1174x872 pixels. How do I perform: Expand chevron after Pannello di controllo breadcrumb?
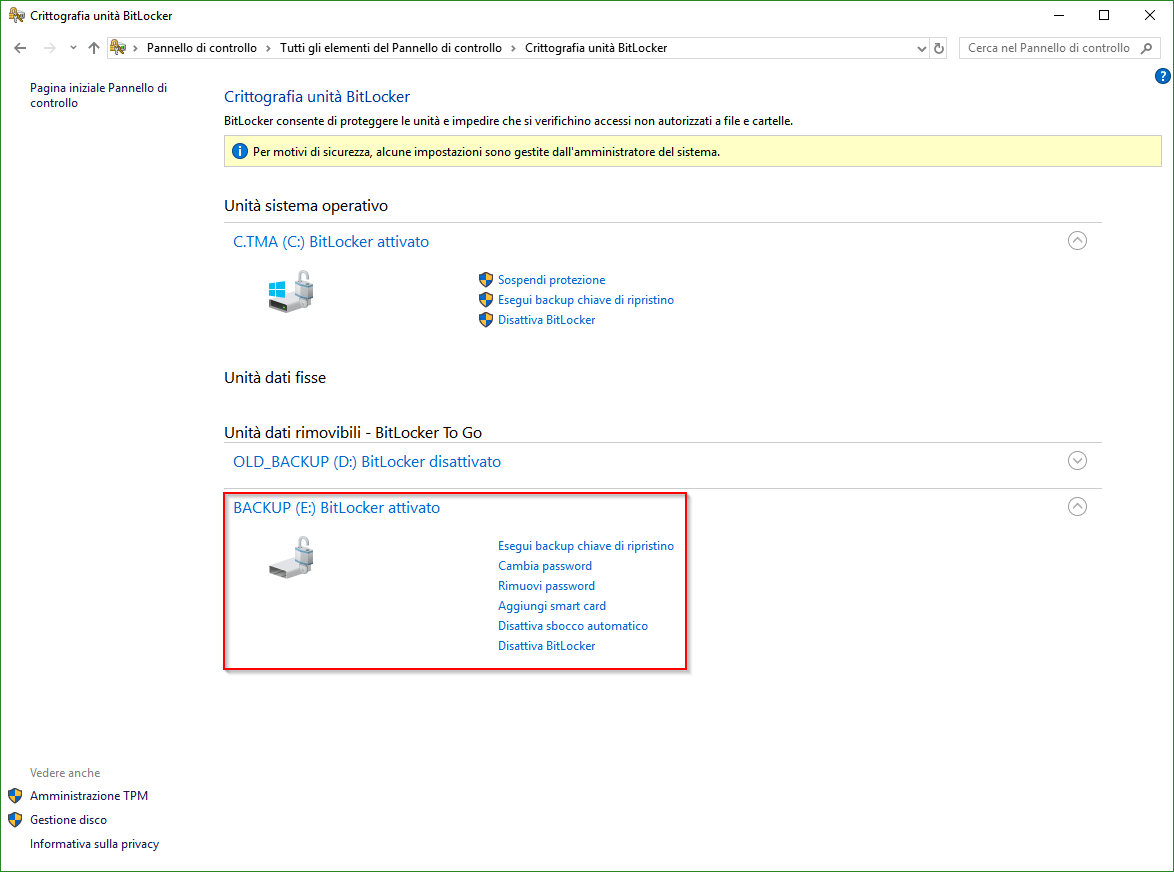[x=268, y=48]
